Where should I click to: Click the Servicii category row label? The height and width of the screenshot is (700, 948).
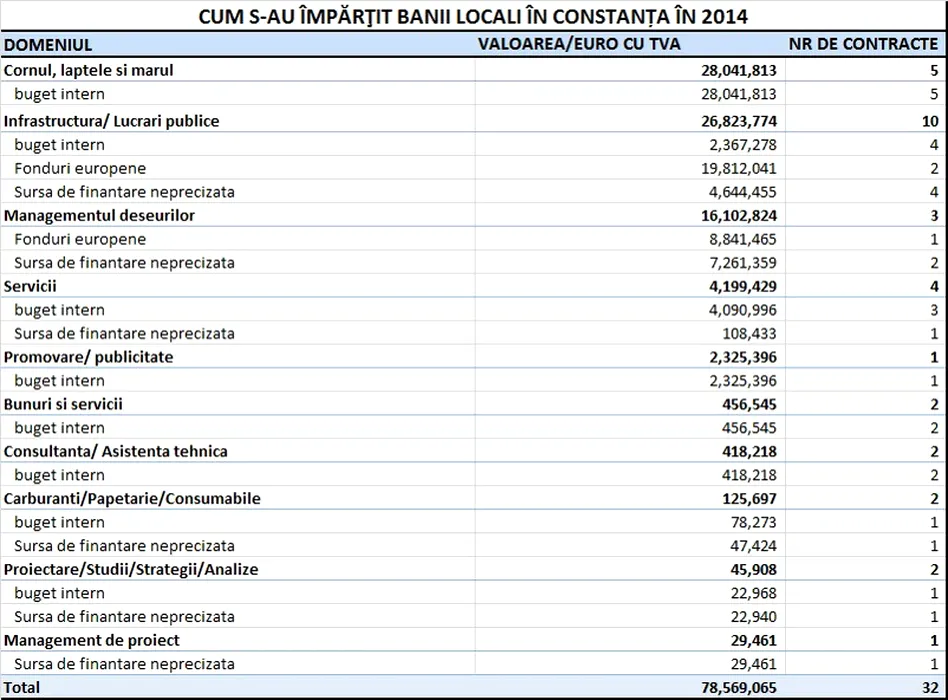[x=30, y=286]
